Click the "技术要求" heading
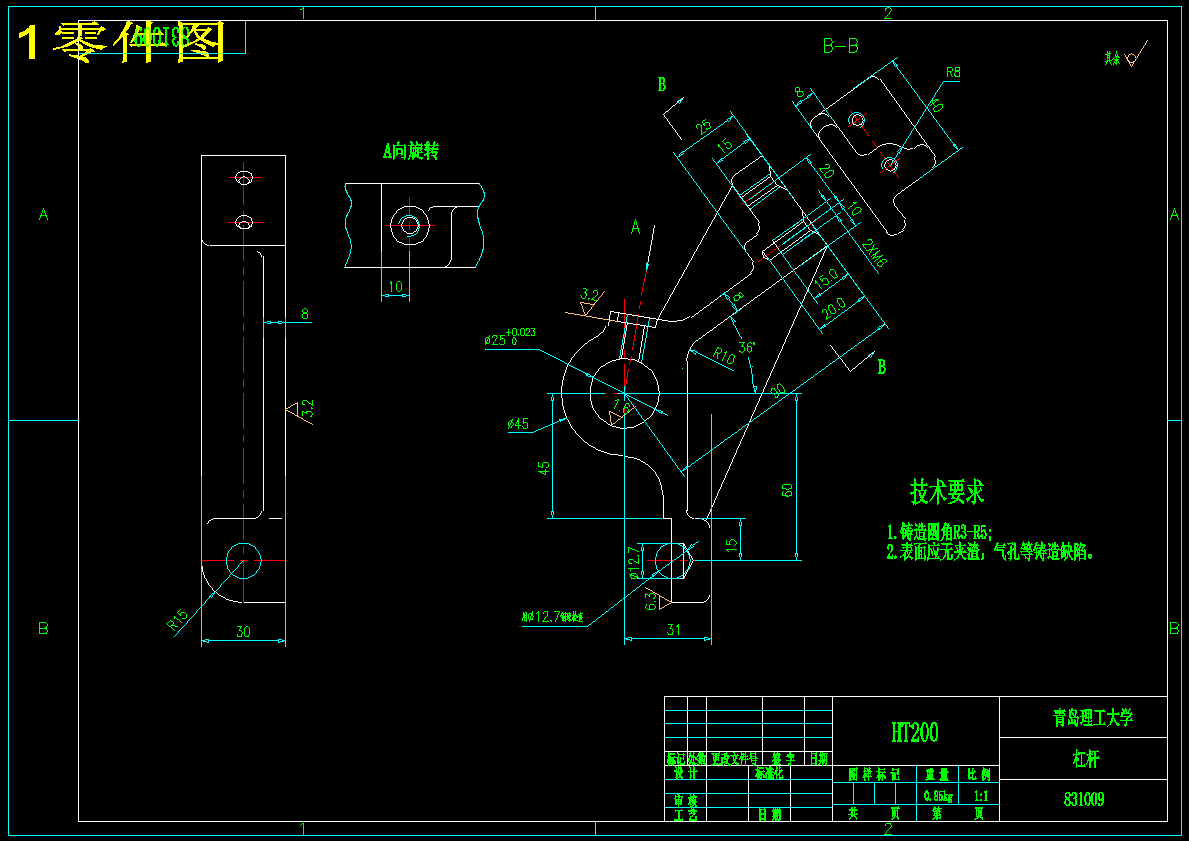1189x841 pixels. pyautogui.click(x=946, y=491)
